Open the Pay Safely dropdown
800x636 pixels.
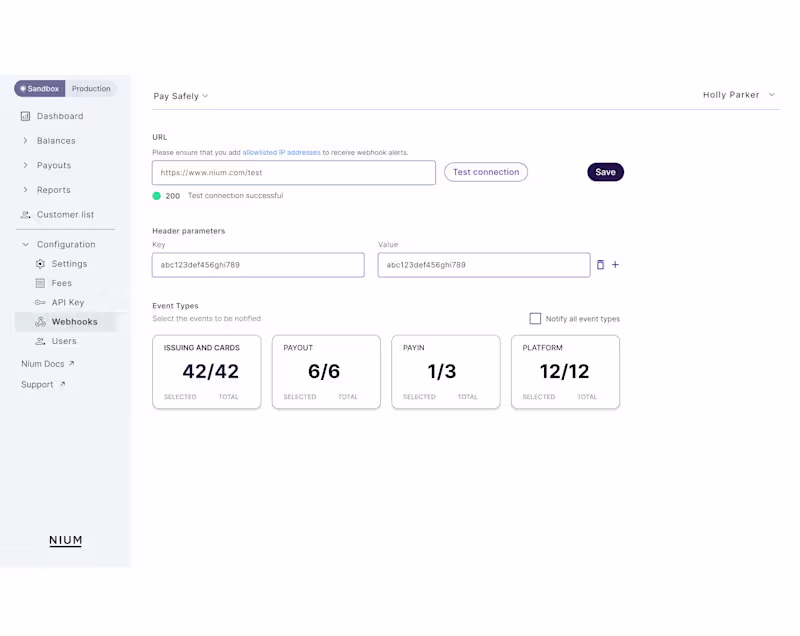pyautogui.click(x=181, y=96)
